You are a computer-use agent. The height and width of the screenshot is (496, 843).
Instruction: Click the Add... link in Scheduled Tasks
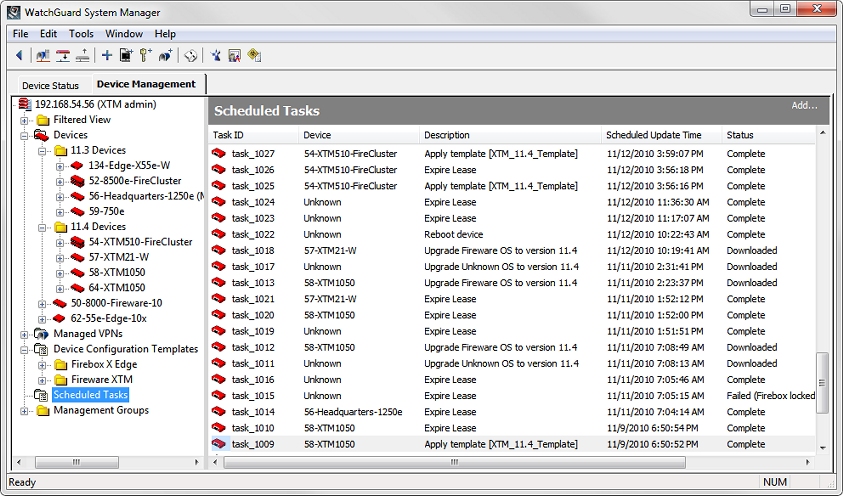(804, 106)
